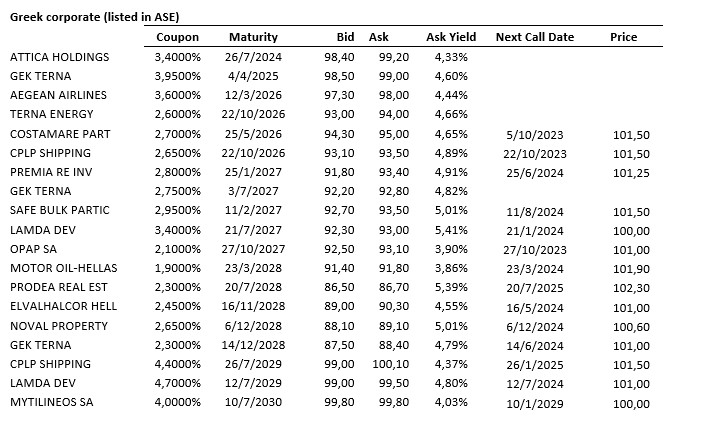This screenshot has width=702, height=422.
Task: Click the Ask Yield column header
Action: tap(449, 37)
